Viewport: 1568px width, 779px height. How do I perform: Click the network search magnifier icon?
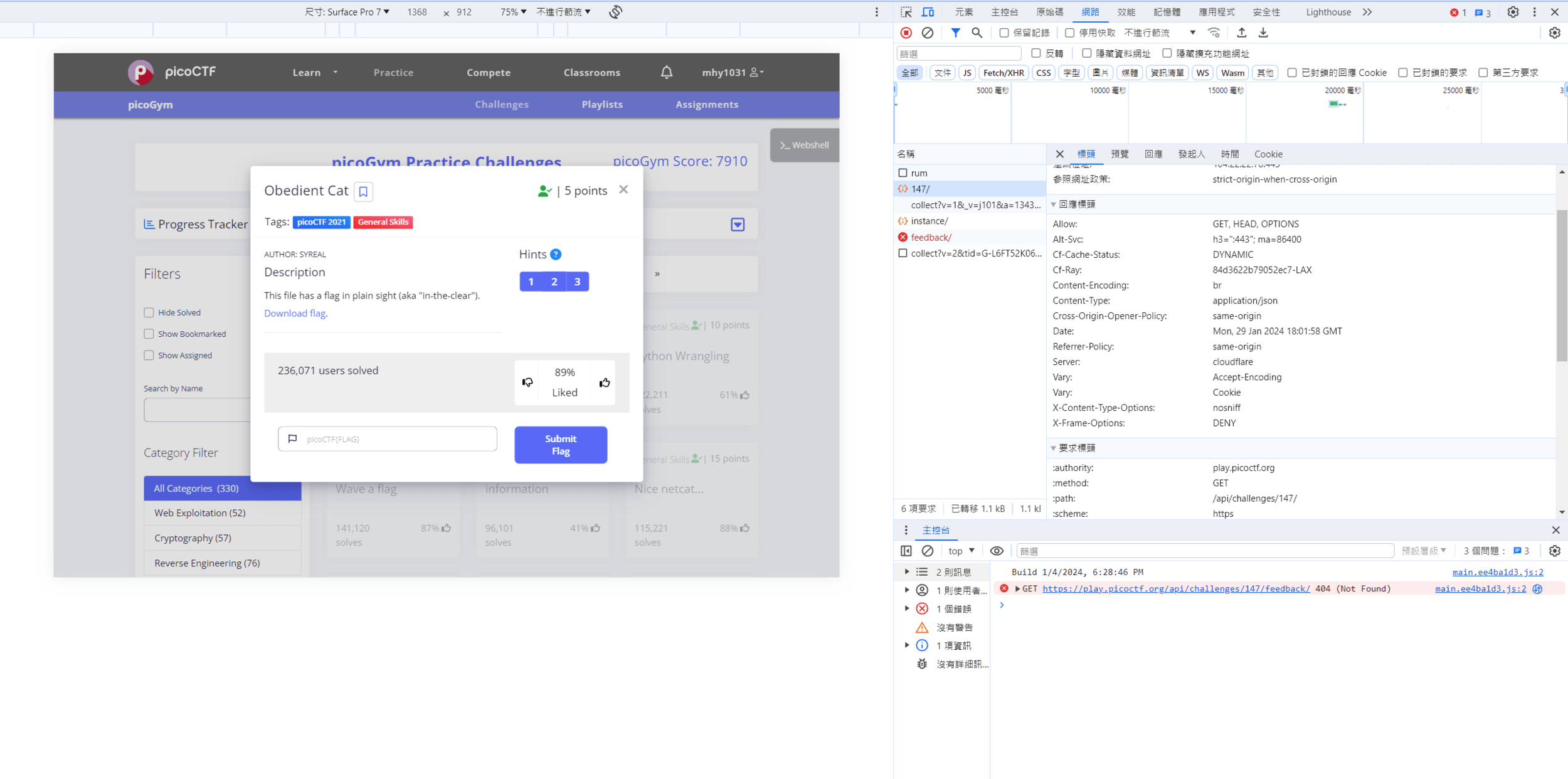point(977,33)
